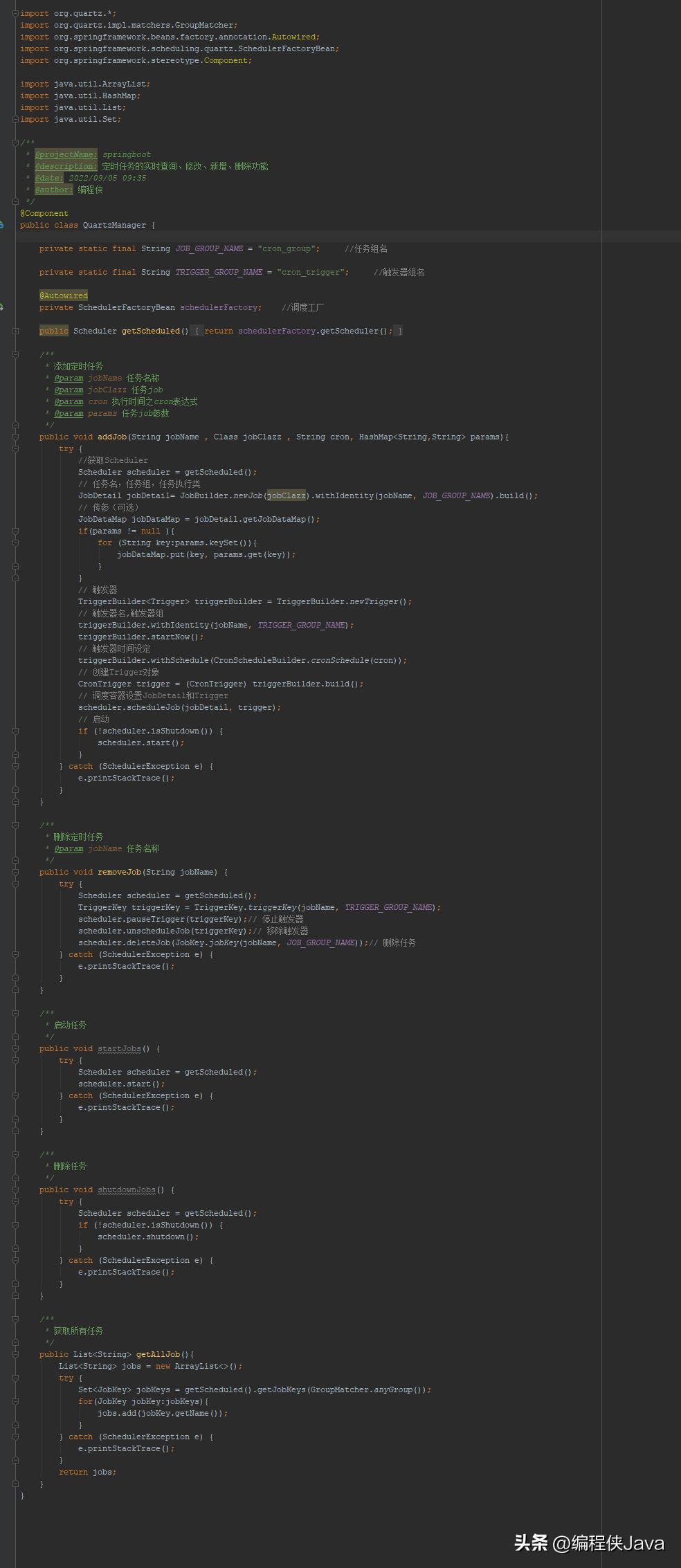Click the "cron_group" string literal
The height and width of the screenshot is (1568, 681).
tap(287, 248)
